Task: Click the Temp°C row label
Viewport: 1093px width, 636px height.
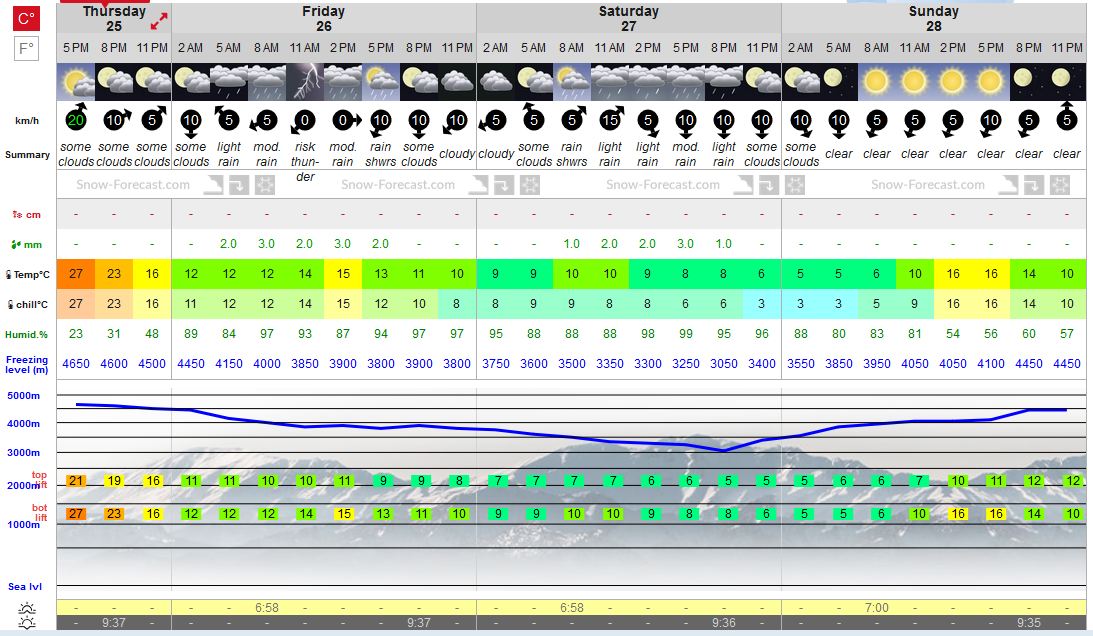Action: coord(27,275)
